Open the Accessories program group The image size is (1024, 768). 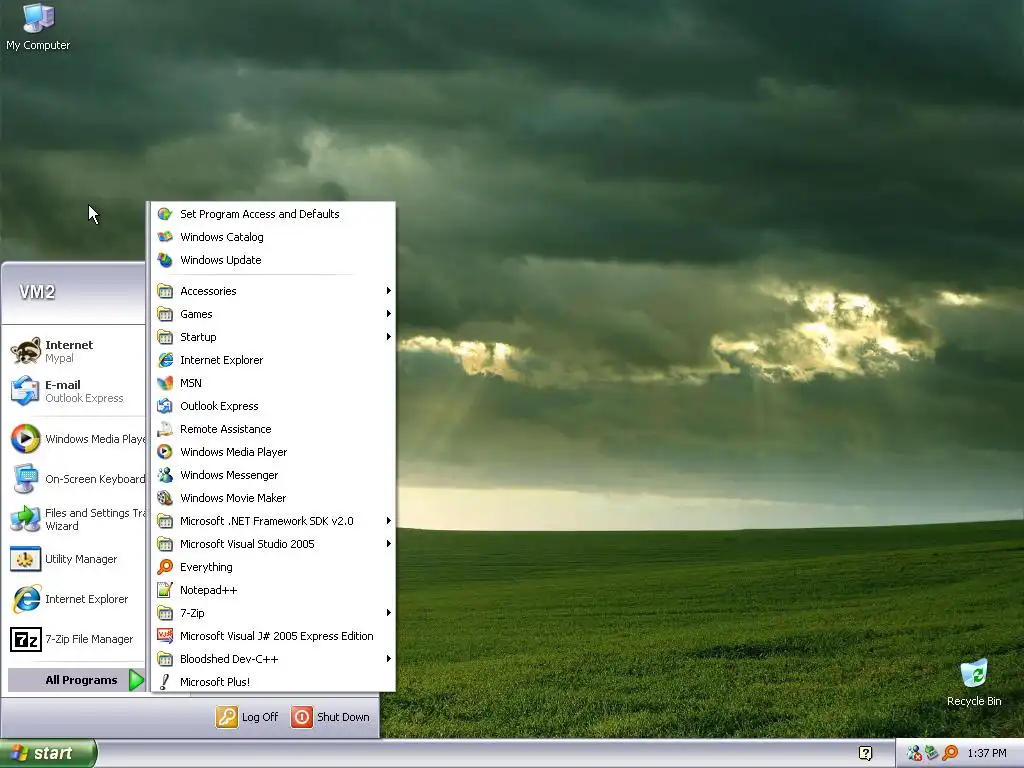[x=273, y=291]
